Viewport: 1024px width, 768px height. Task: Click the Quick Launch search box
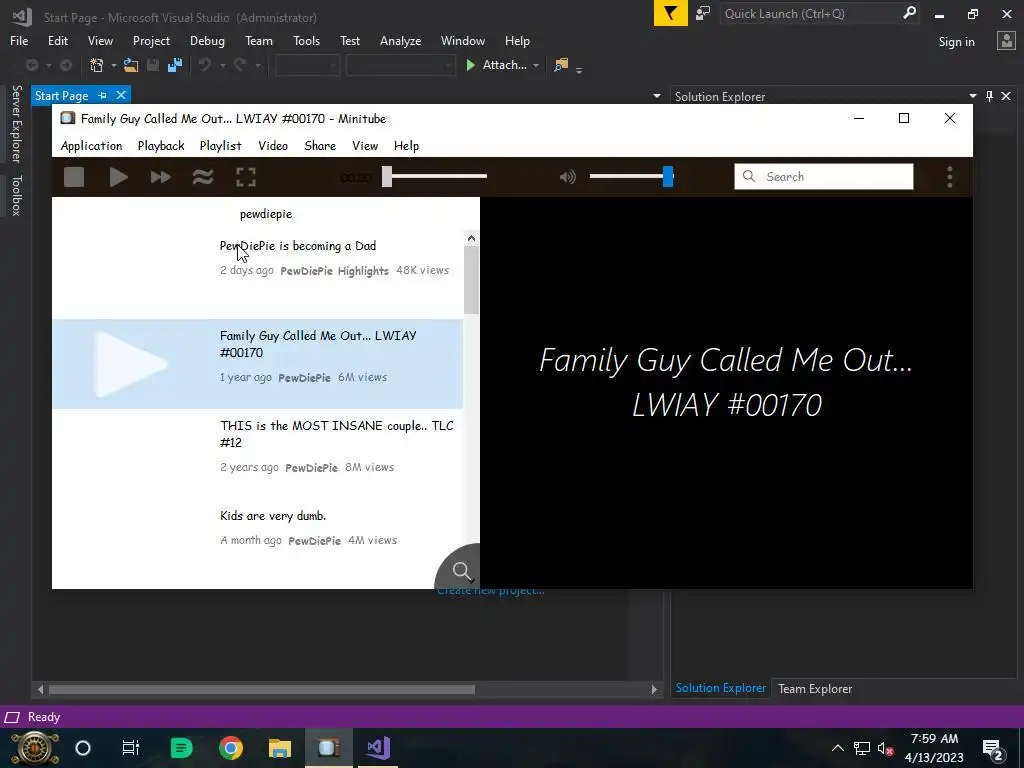pyautogui.click(x=820, y=13)
